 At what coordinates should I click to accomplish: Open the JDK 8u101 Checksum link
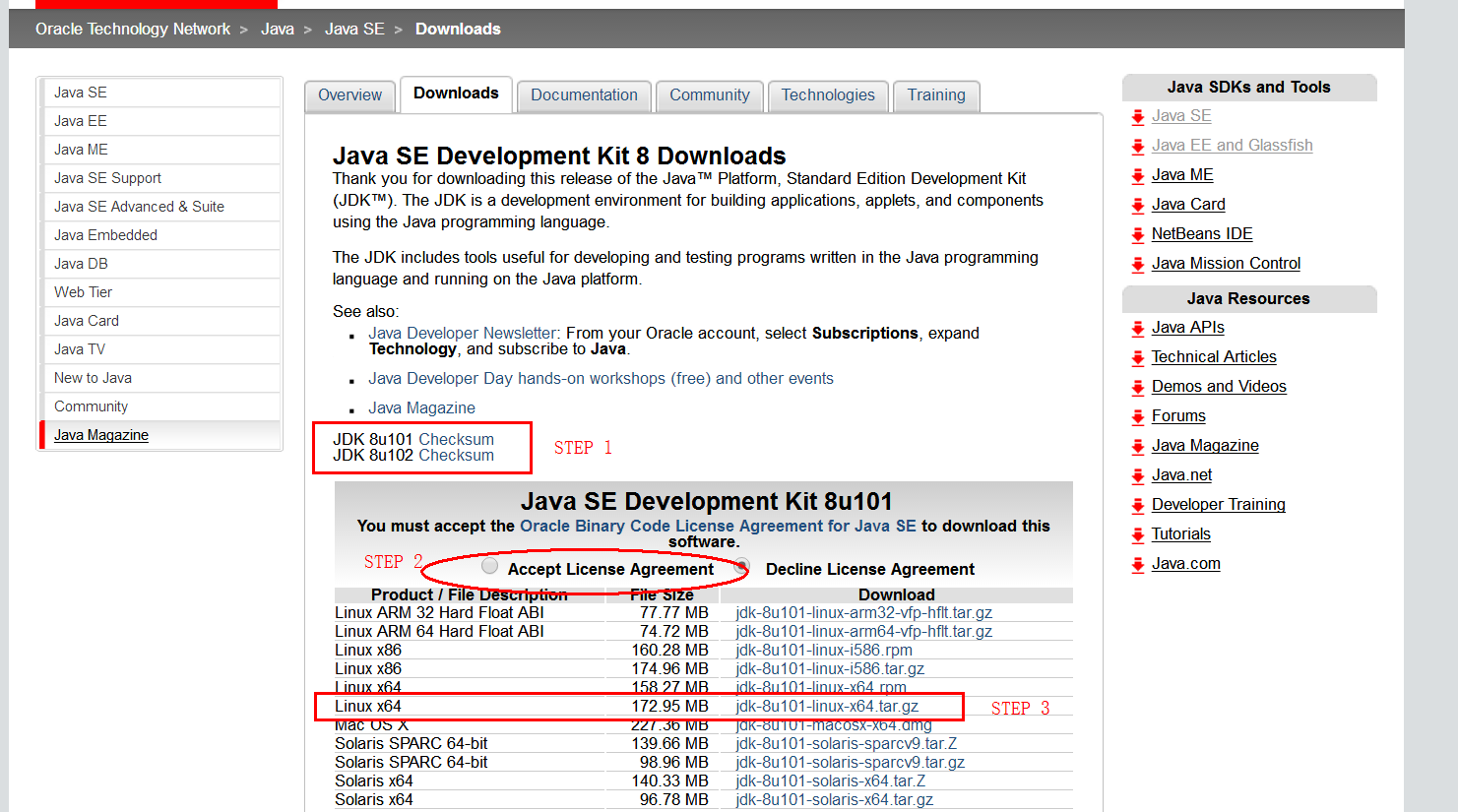pyautogui.click(x=456, y=439)
